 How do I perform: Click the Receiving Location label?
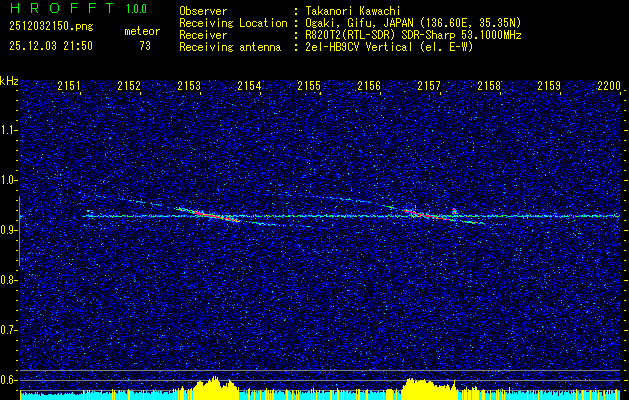[x=233, y=23]
